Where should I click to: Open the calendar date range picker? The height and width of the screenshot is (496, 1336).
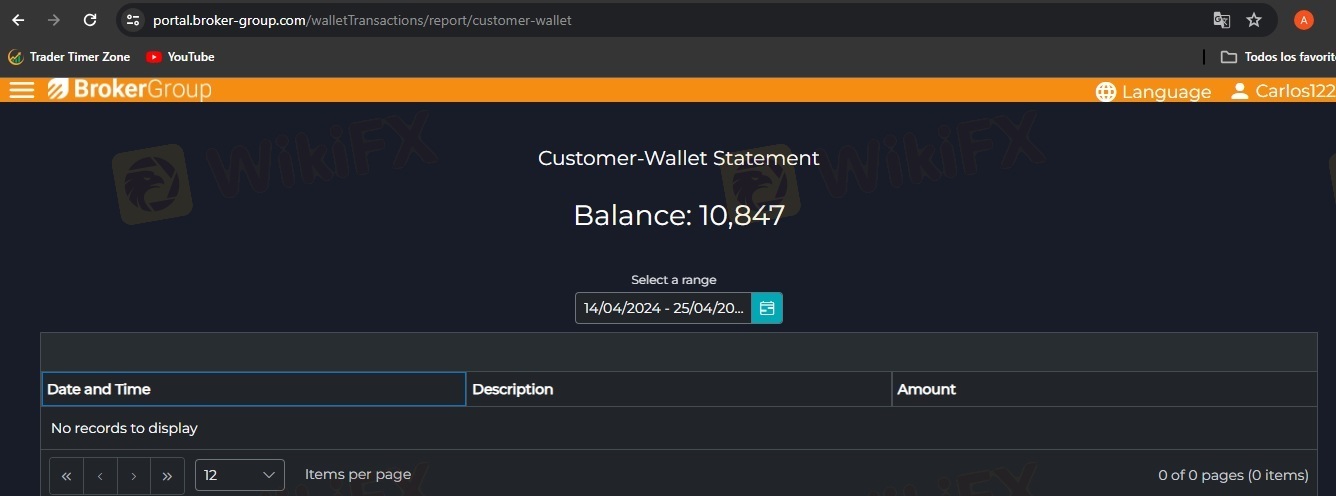click(x=767, y=308)
